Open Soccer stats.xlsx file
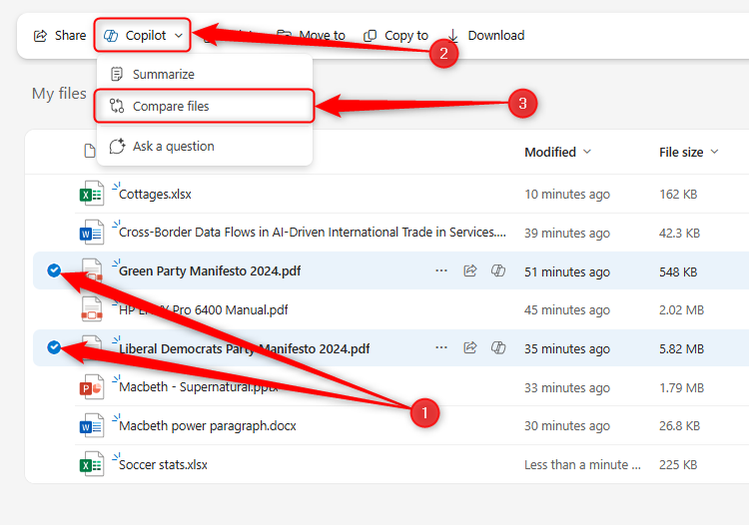This screenshot has height=525, width=749. click(x=163, y=465)
